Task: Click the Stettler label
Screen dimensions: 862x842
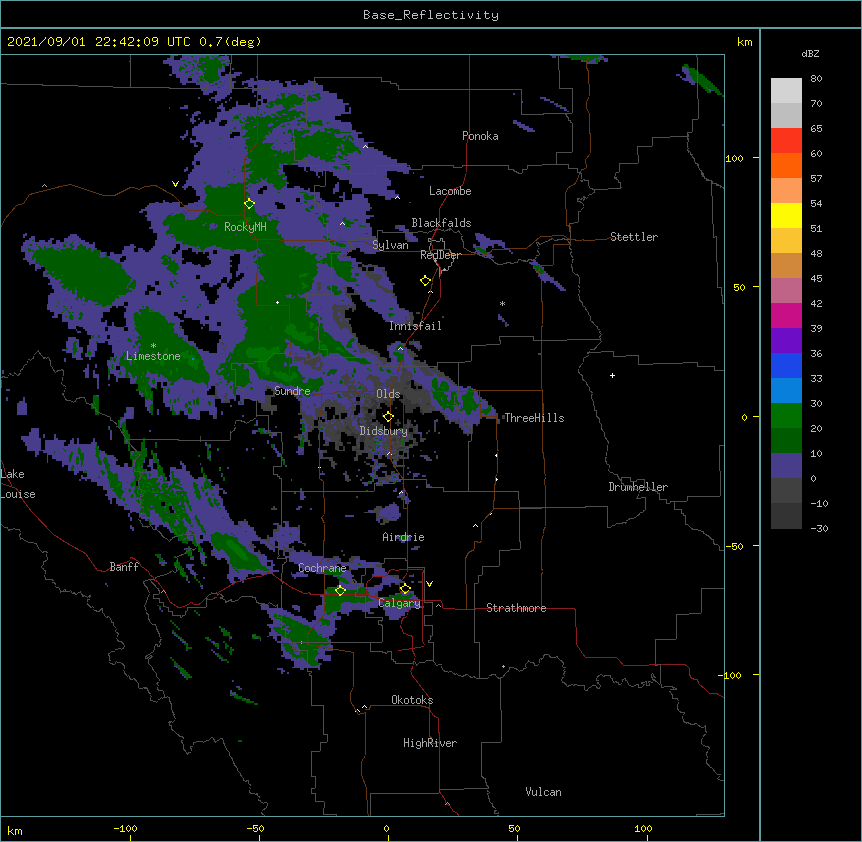Action: click(634, 237)
